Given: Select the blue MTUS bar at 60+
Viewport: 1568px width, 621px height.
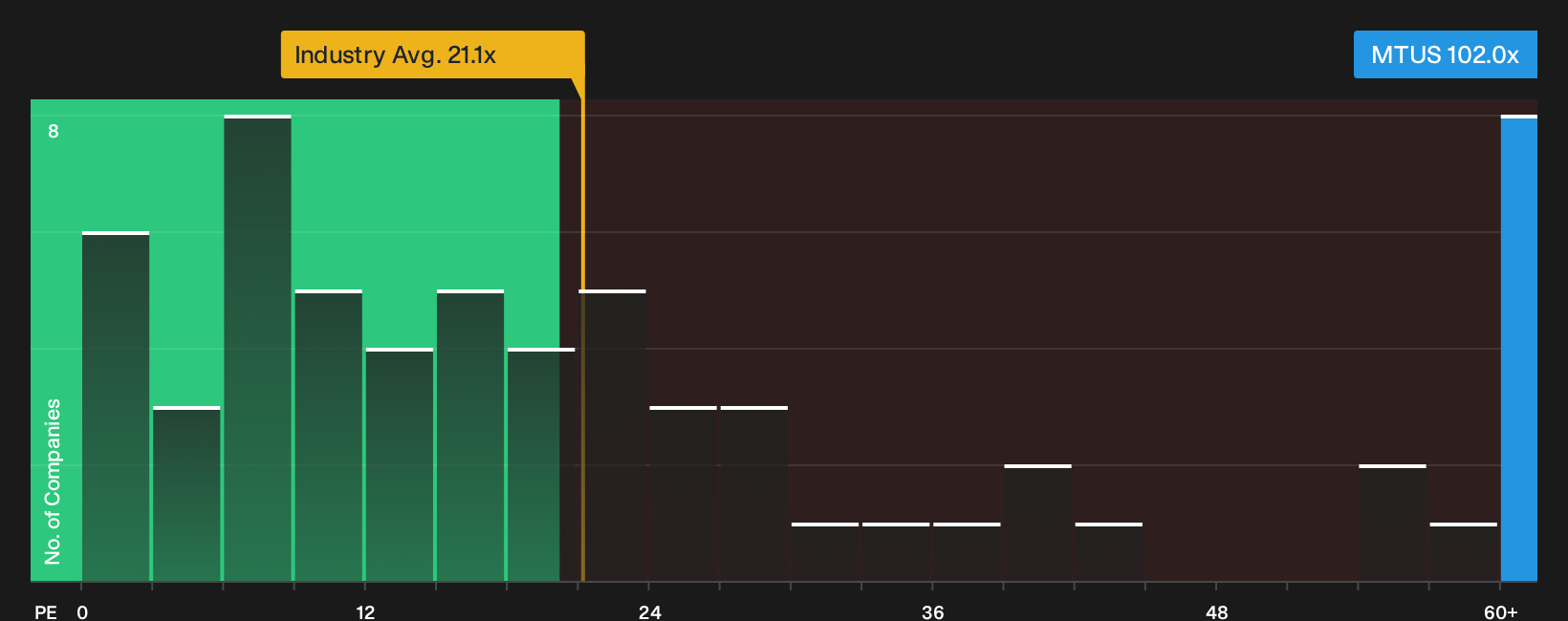Looking at the screenshot, I should pyautogui.click(x=1519, y=348).
